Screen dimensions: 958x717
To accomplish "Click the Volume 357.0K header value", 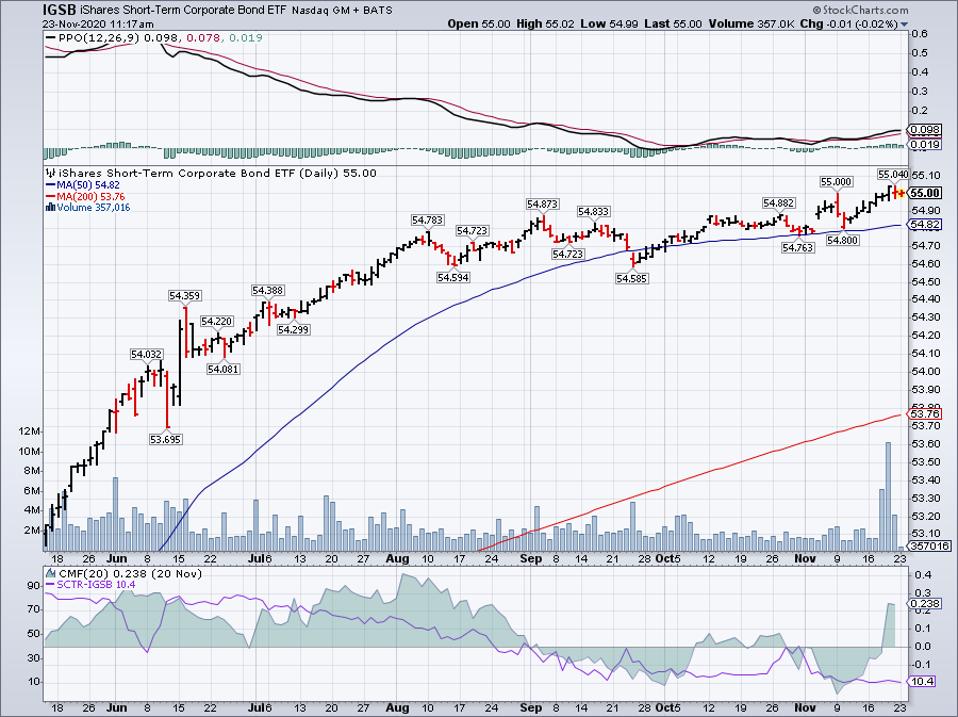I will pos(751,24).
